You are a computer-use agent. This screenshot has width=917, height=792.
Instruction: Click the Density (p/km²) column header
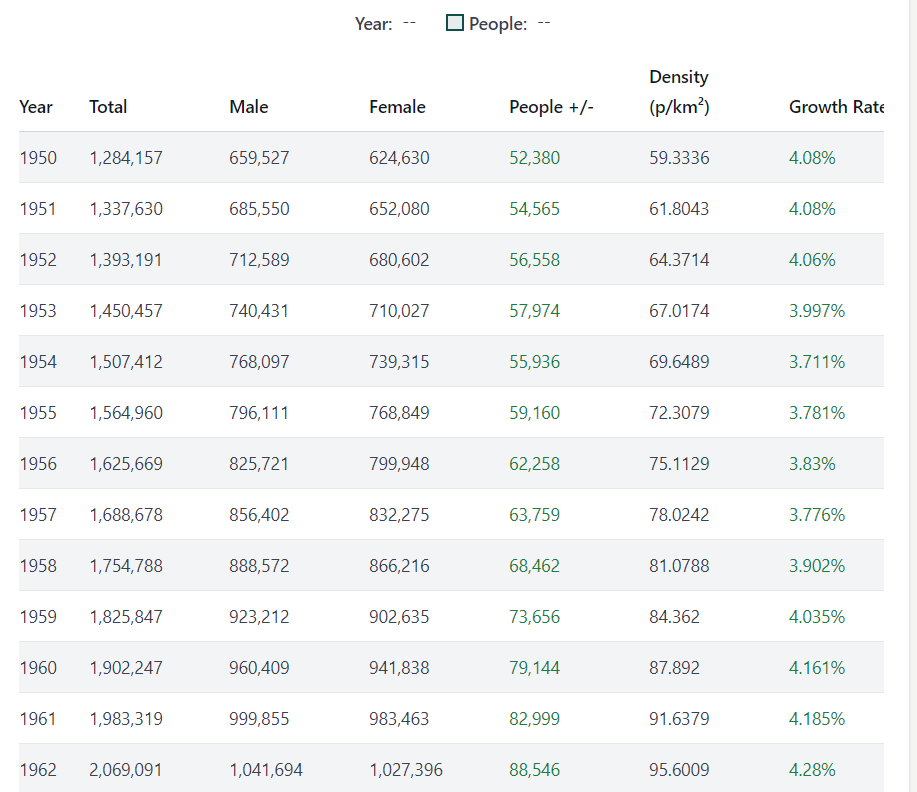coord(679,92)
